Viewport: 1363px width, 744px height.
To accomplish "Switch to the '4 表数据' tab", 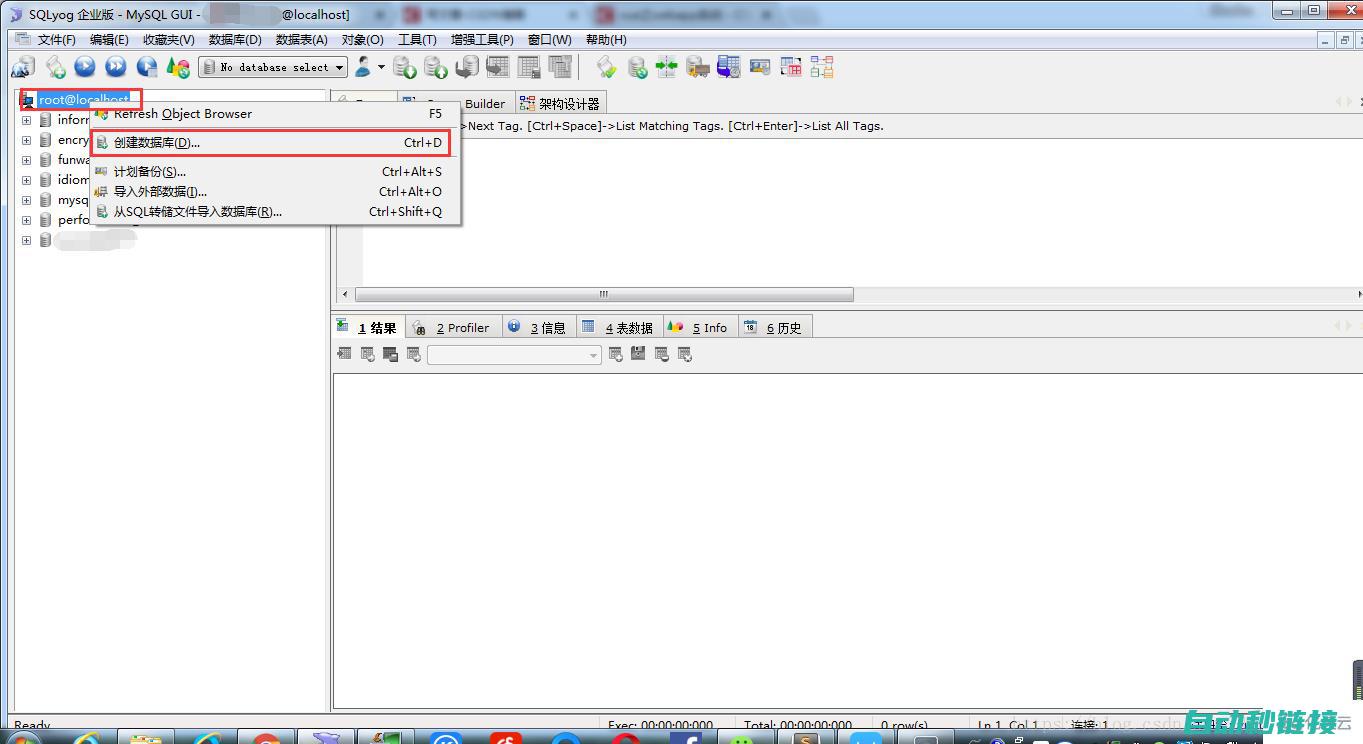I will [x=618, y=327].
